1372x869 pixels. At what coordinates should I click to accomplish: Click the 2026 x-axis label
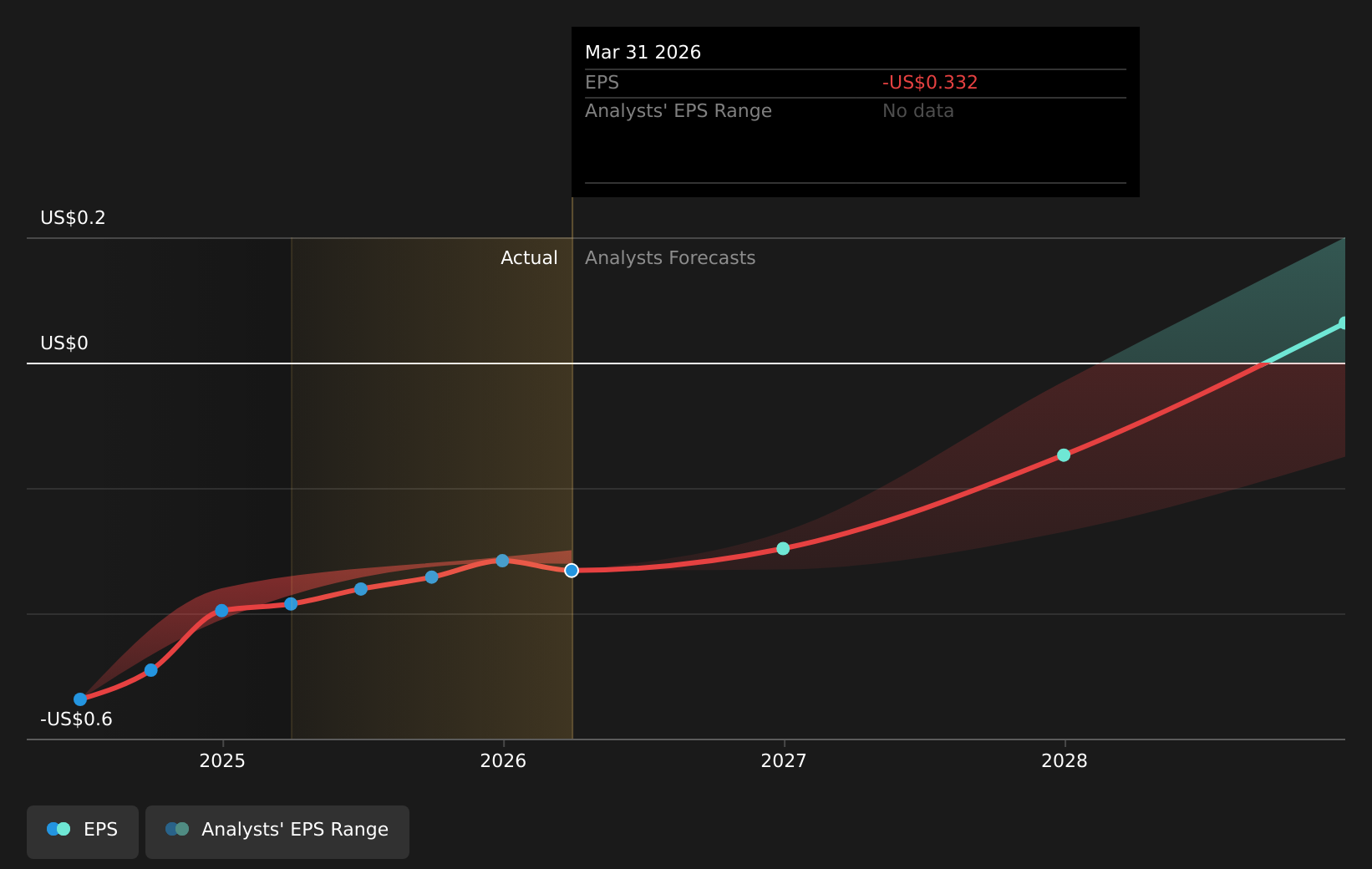(x=503, y=760)
